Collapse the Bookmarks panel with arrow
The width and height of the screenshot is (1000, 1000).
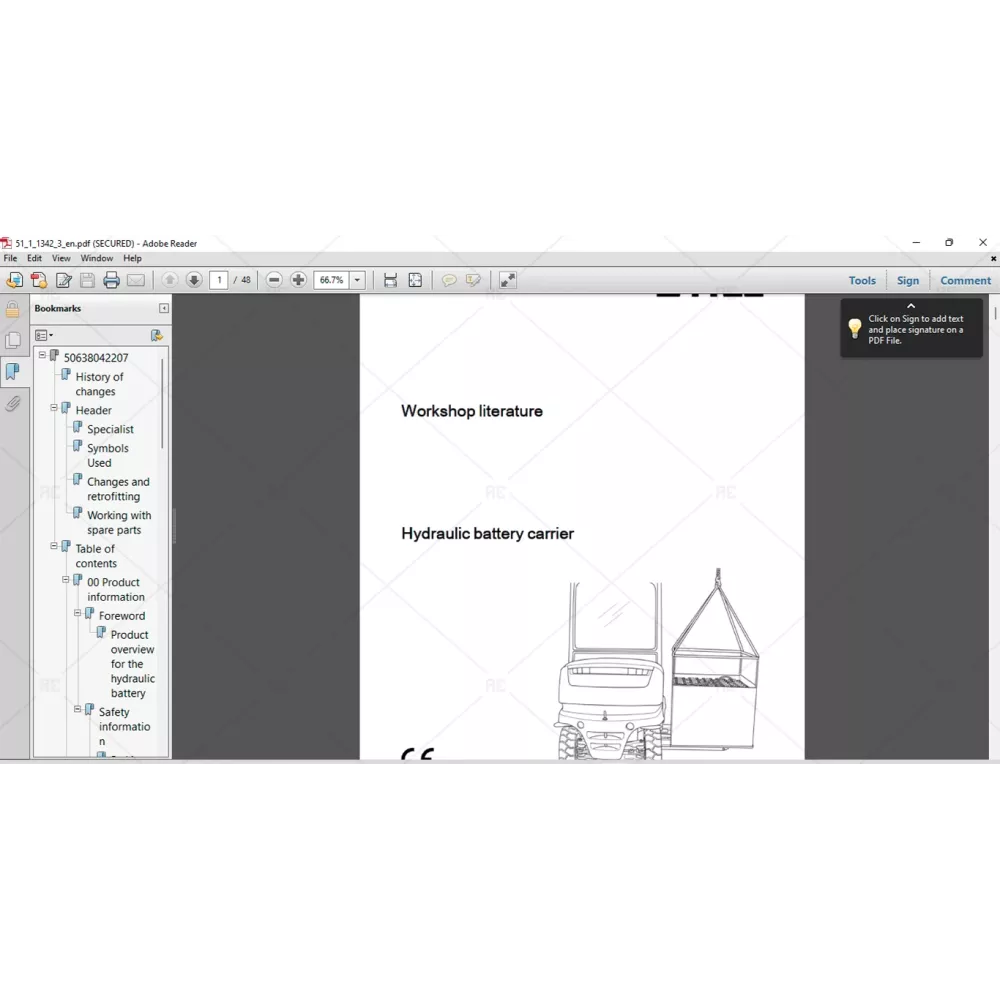pos(164,309)
